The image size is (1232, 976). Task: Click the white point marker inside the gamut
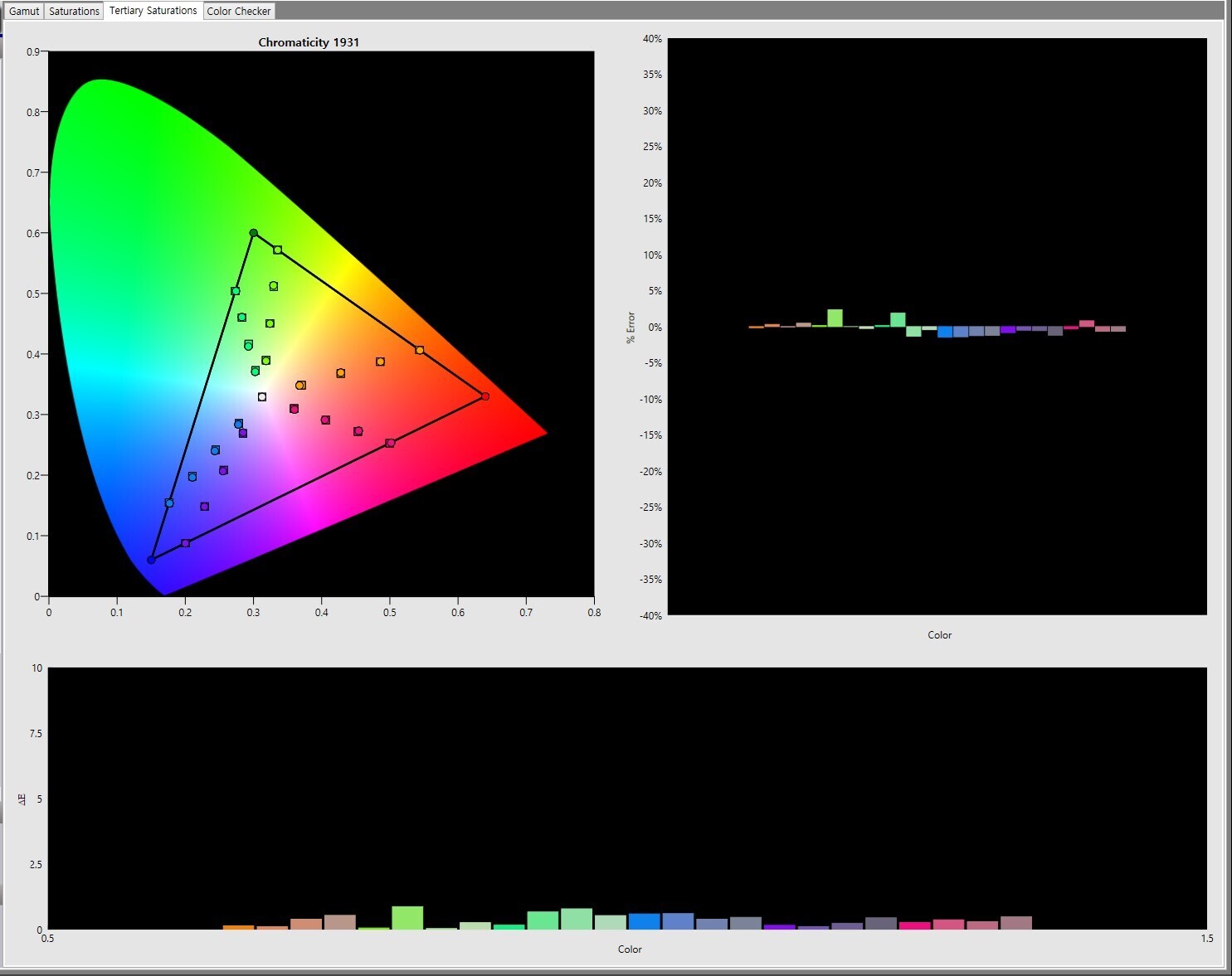(262, 397)
